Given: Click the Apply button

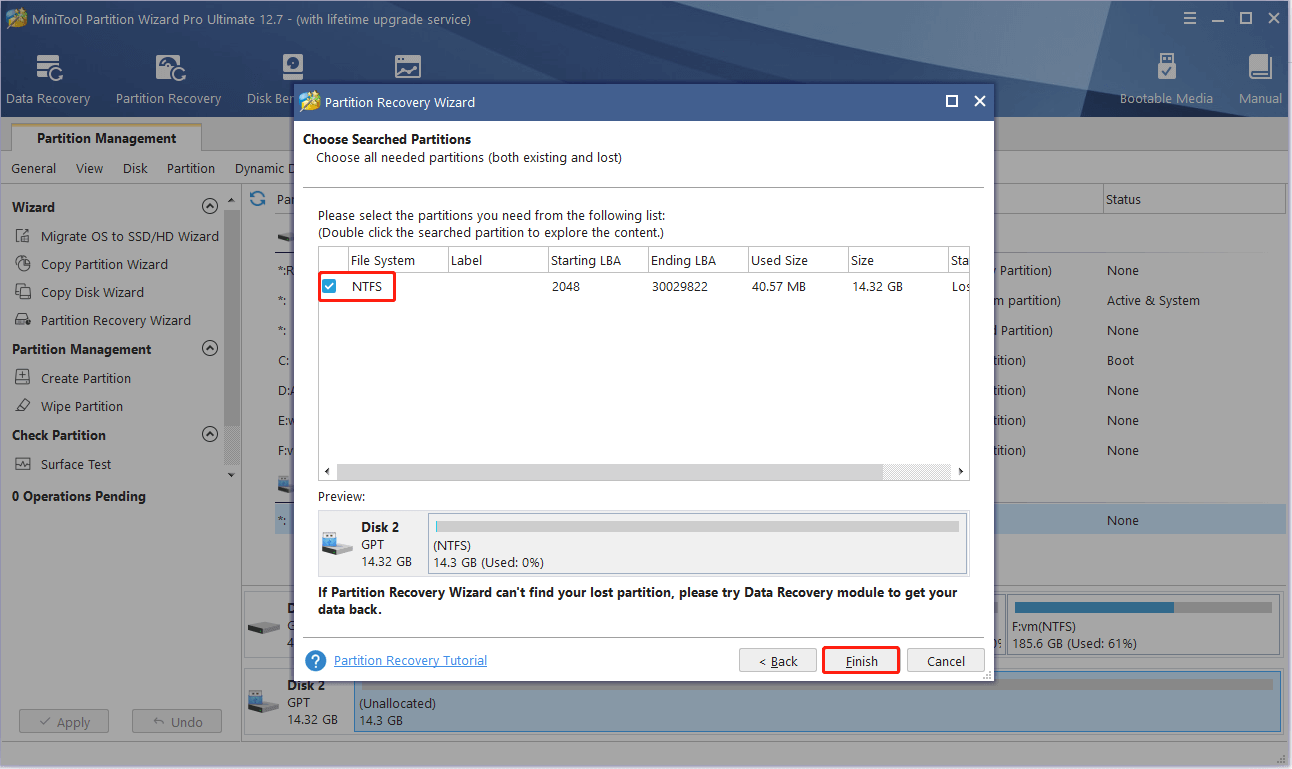Looking at the screenshot, I should pyautogui.click(x=64, y=722).
